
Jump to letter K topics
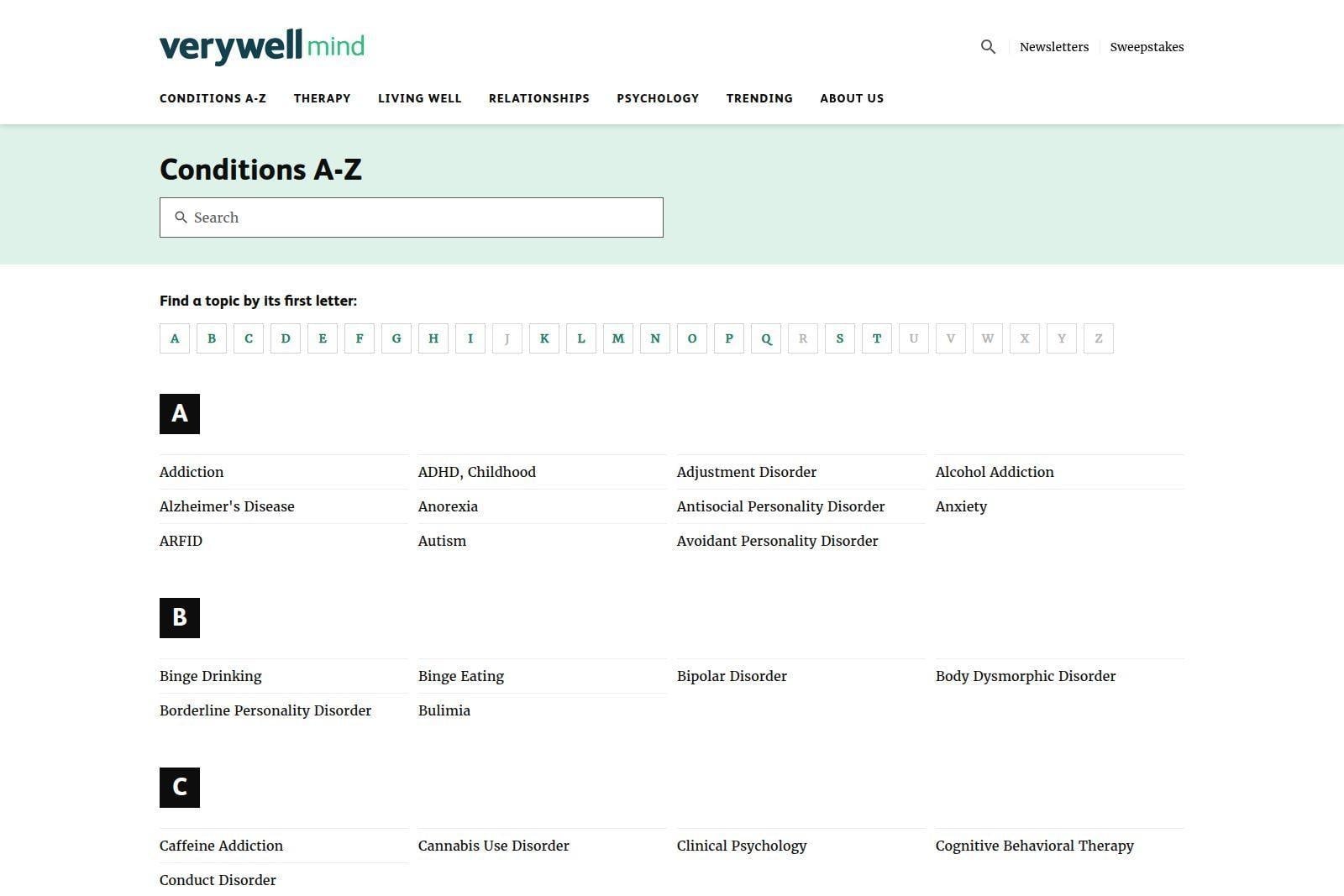point(544,338)
